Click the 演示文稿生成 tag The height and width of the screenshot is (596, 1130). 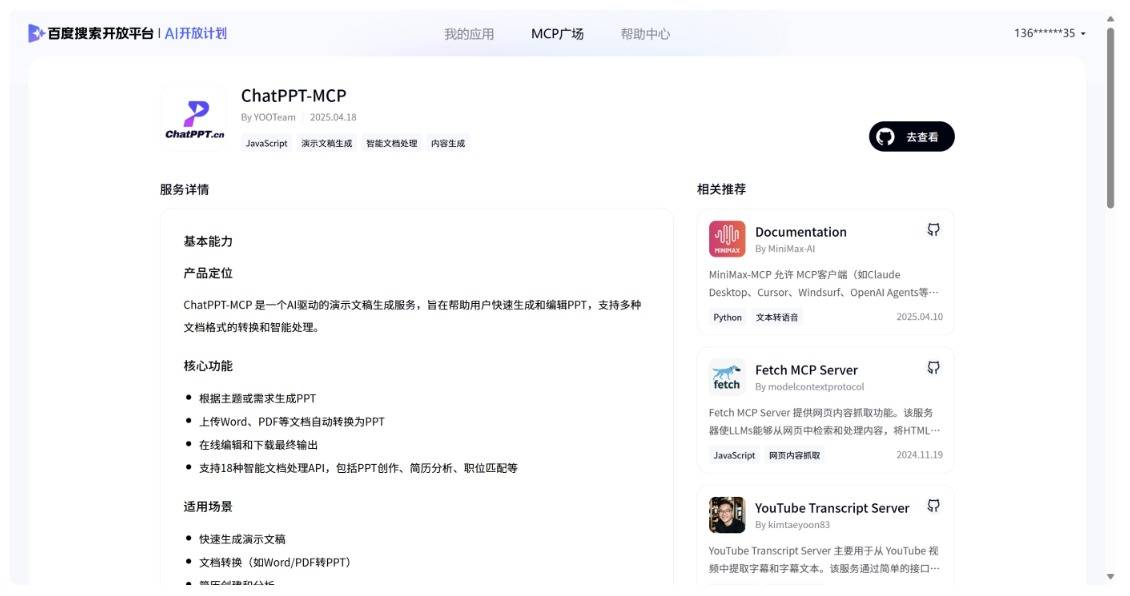pyautogui.click(x=327, y=143)
